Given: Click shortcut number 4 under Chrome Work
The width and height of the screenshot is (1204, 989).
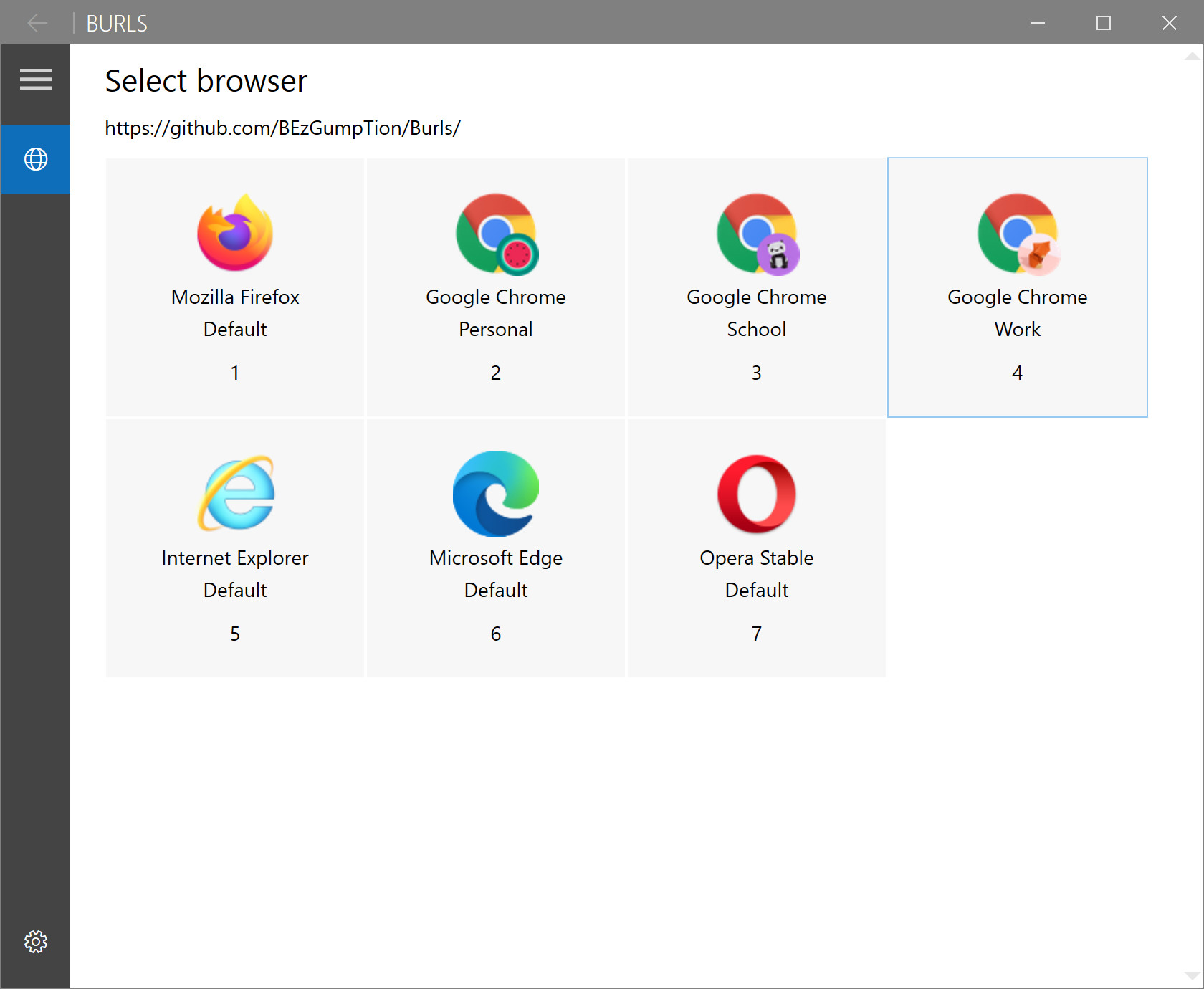Looking at the screenshot, I should 1018,373.
